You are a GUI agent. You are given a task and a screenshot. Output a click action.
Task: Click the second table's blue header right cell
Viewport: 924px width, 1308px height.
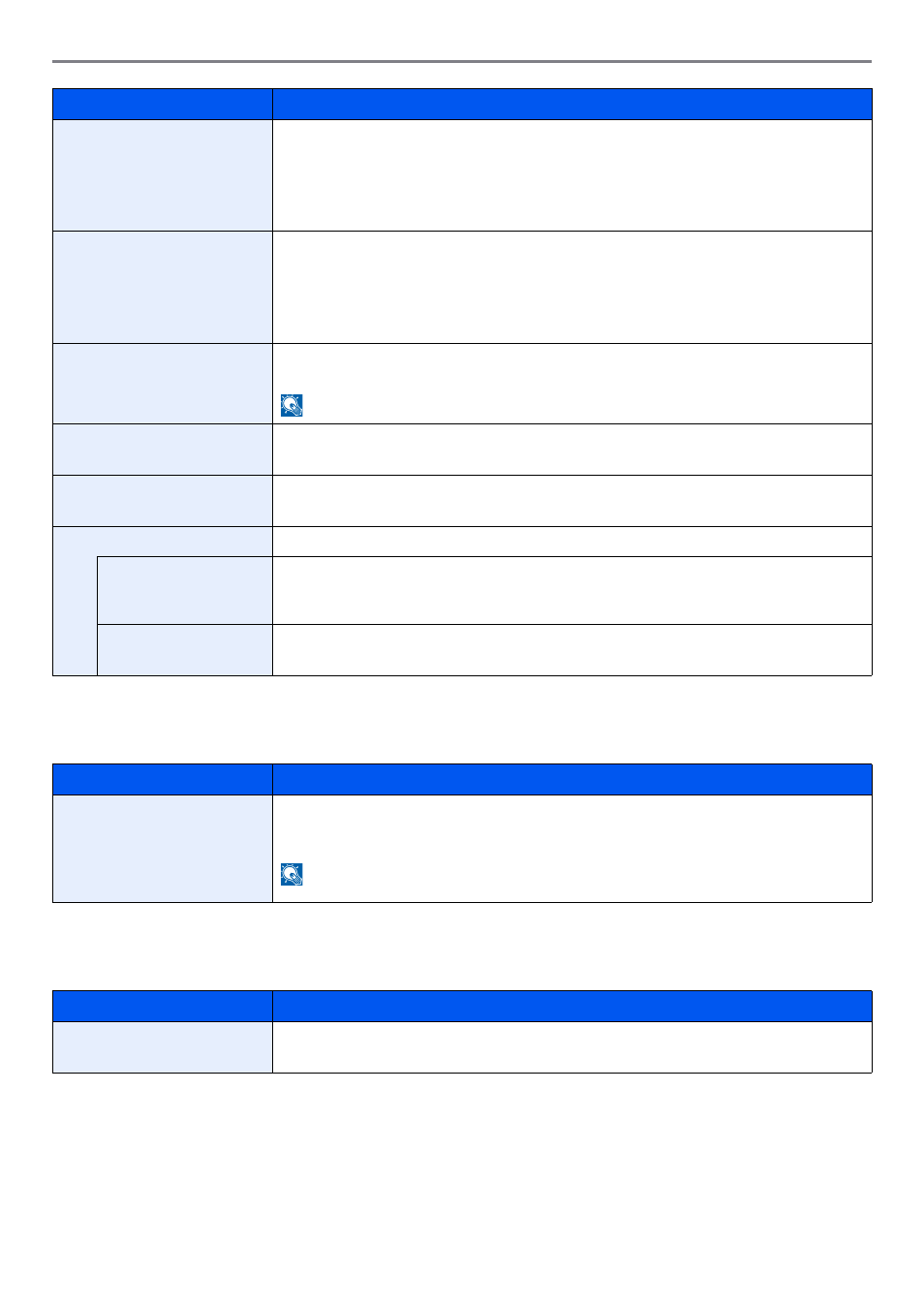tap(572, 780)
